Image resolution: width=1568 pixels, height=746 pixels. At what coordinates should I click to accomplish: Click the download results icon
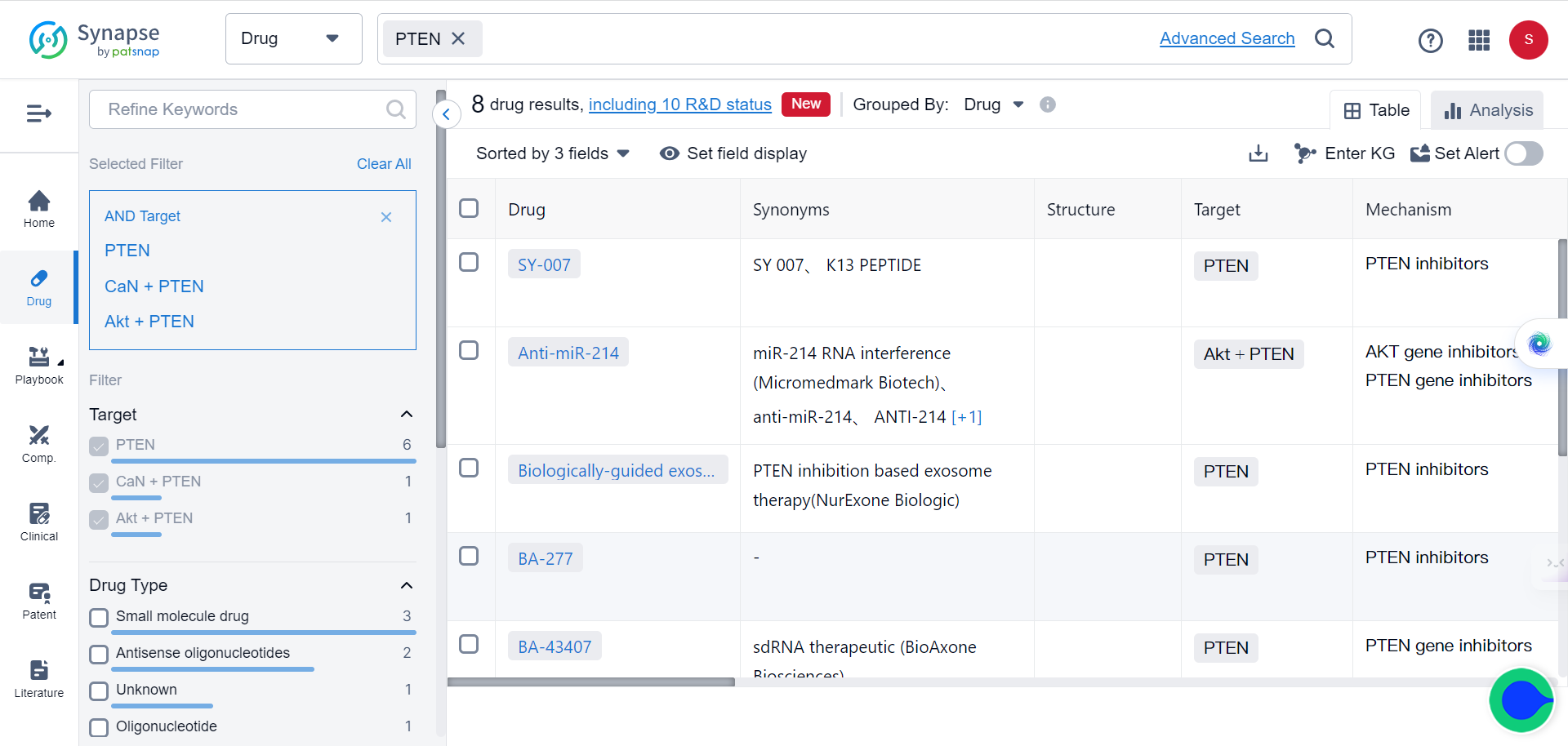click(x=1258, y=153)
